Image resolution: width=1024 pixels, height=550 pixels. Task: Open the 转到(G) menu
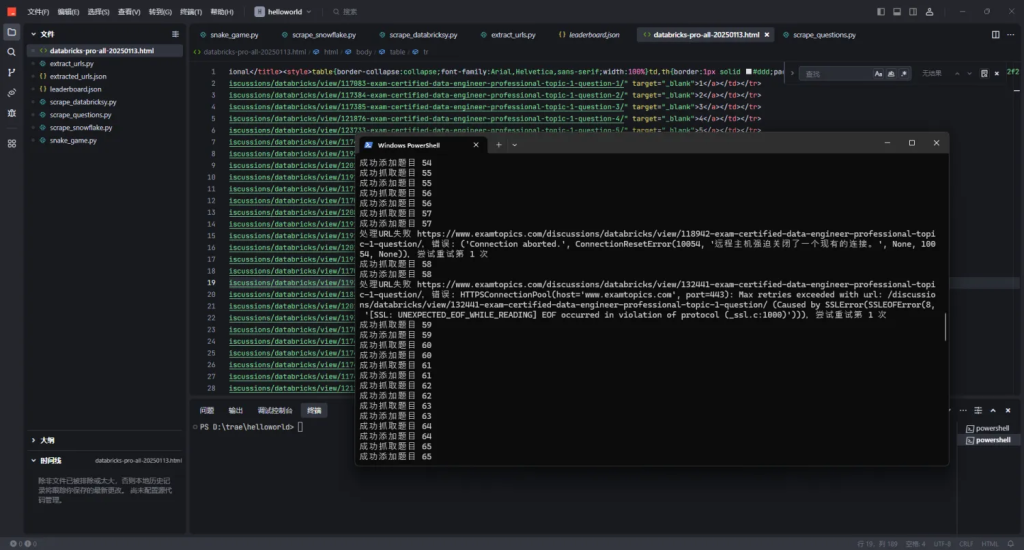[x=160, y=12]
